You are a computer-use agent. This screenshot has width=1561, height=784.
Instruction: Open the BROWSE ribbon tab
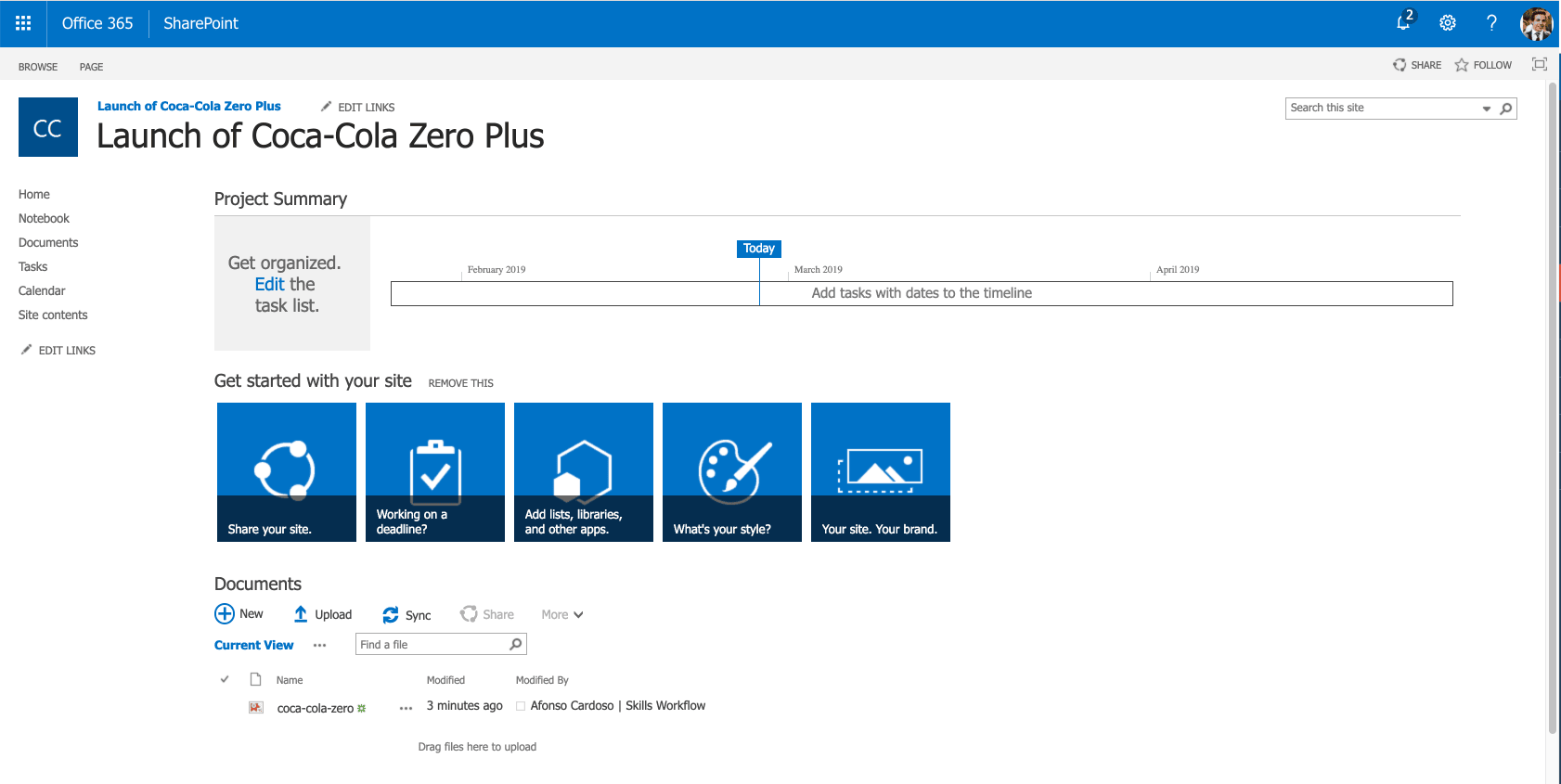point(38,67)
